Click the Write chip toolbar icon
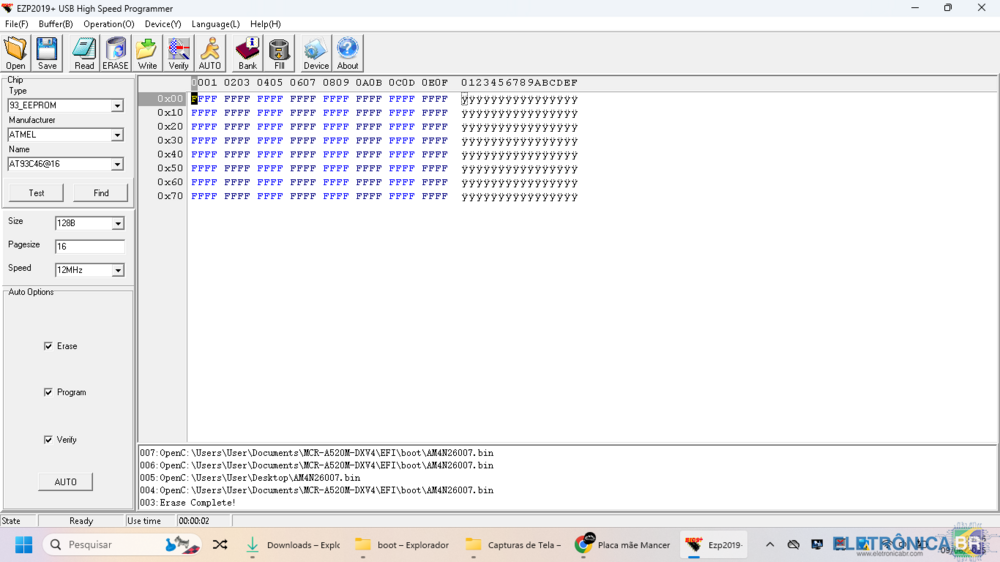The height and width of the screenshot is (562, 1000). click(x=147, y=53)
